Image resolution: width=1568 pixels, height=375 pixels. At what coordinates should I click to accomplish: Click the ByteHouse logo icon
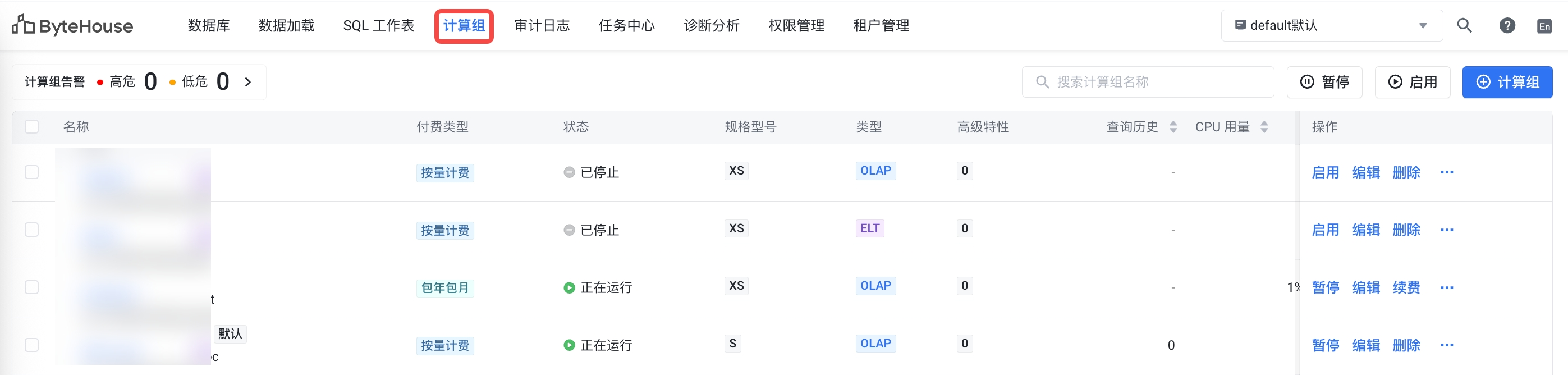(23, 25)
